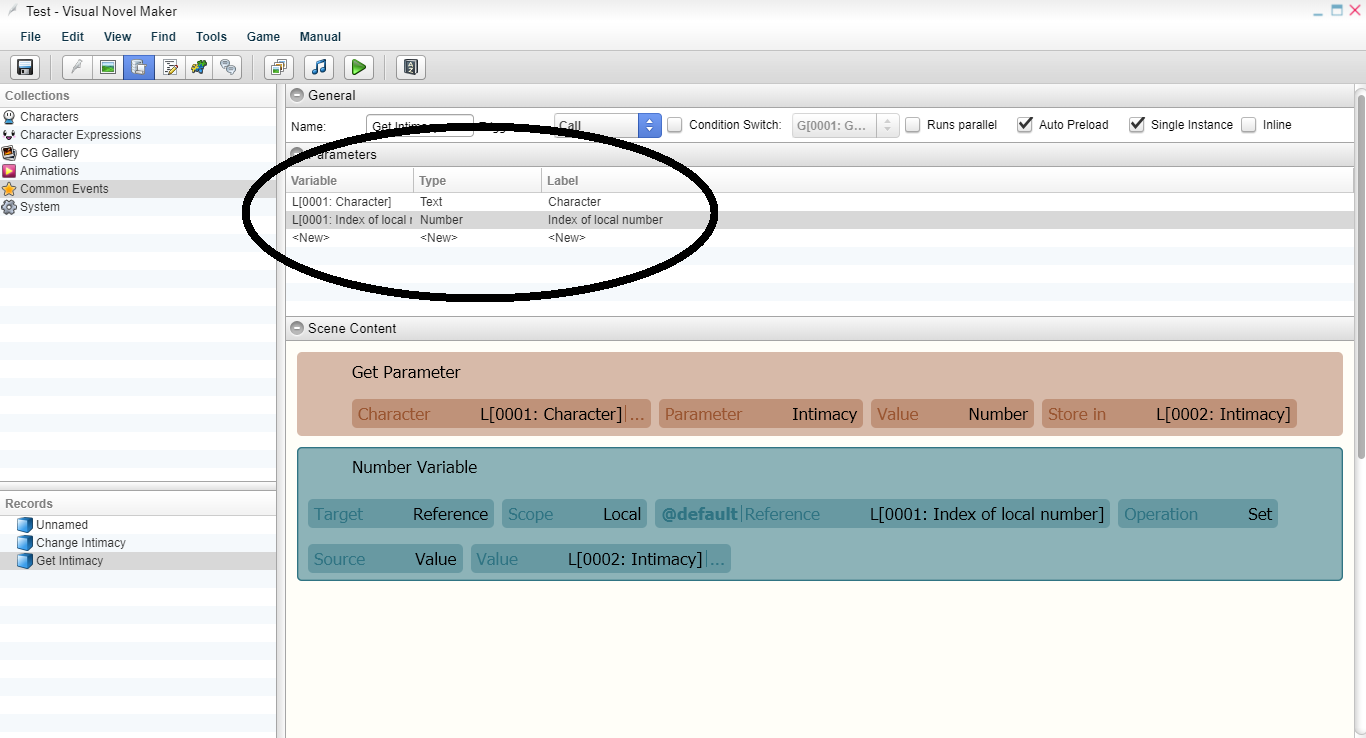
Task: Open the database icon in toolbar
Action: pyautogui.click(x=139, y=68)
